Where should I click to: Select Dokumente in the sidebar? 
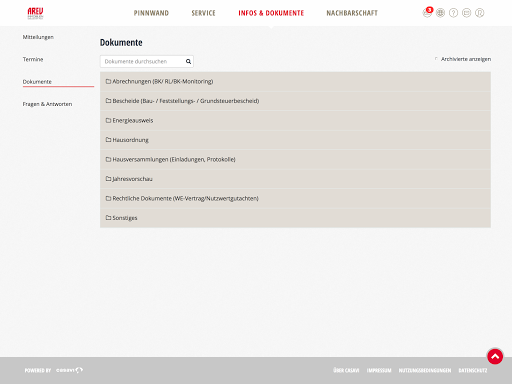point(37,82)
